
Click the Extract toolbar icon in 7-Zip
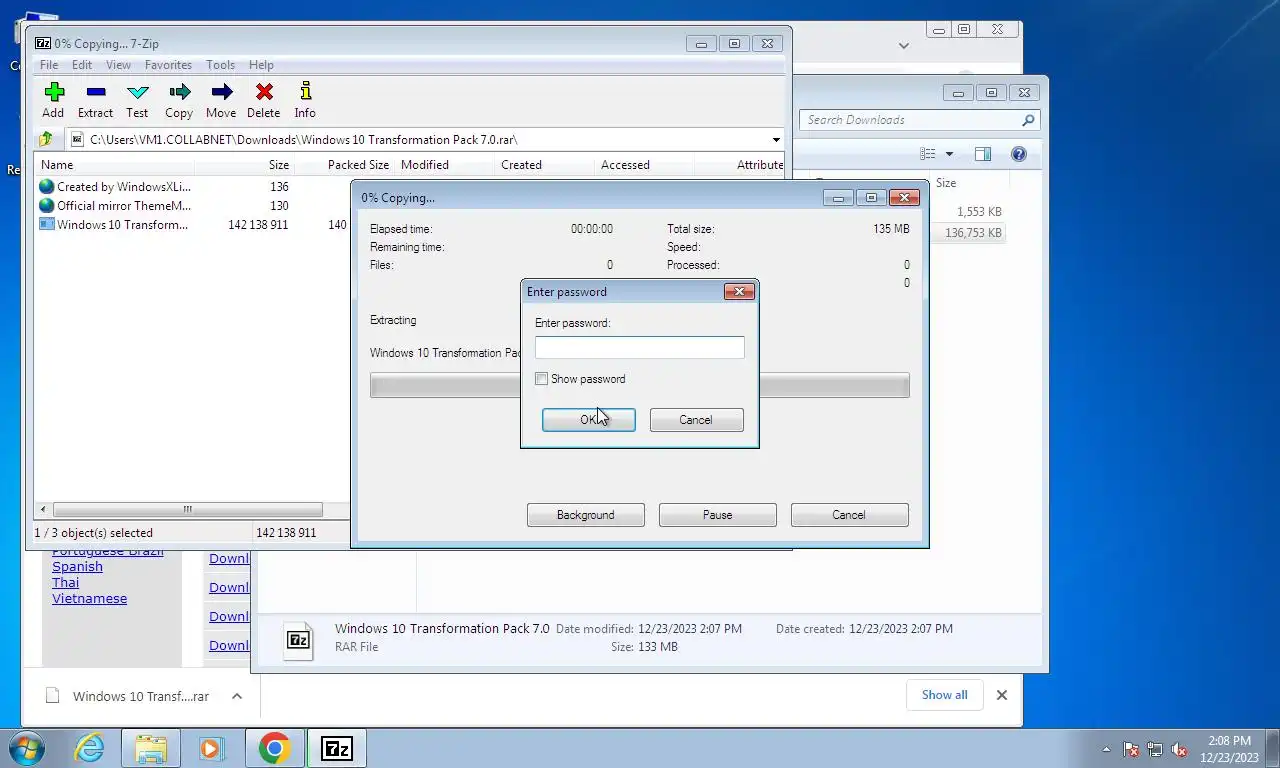click(x=96, y=92)
